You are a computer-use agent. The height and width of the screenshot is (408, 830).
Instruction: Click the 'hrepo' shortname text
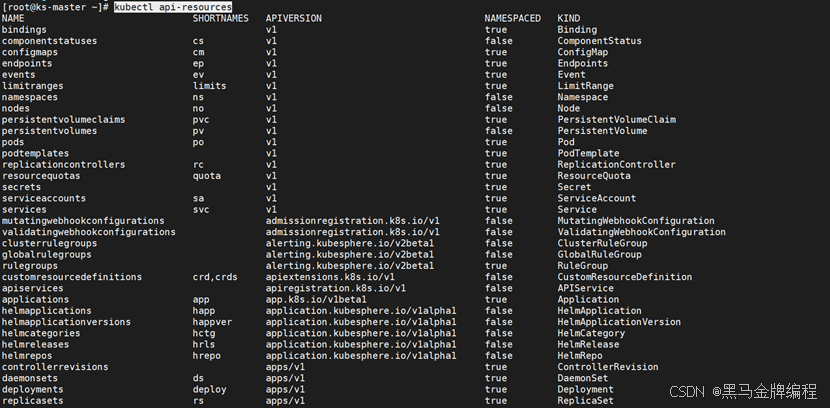coord(206,356)
